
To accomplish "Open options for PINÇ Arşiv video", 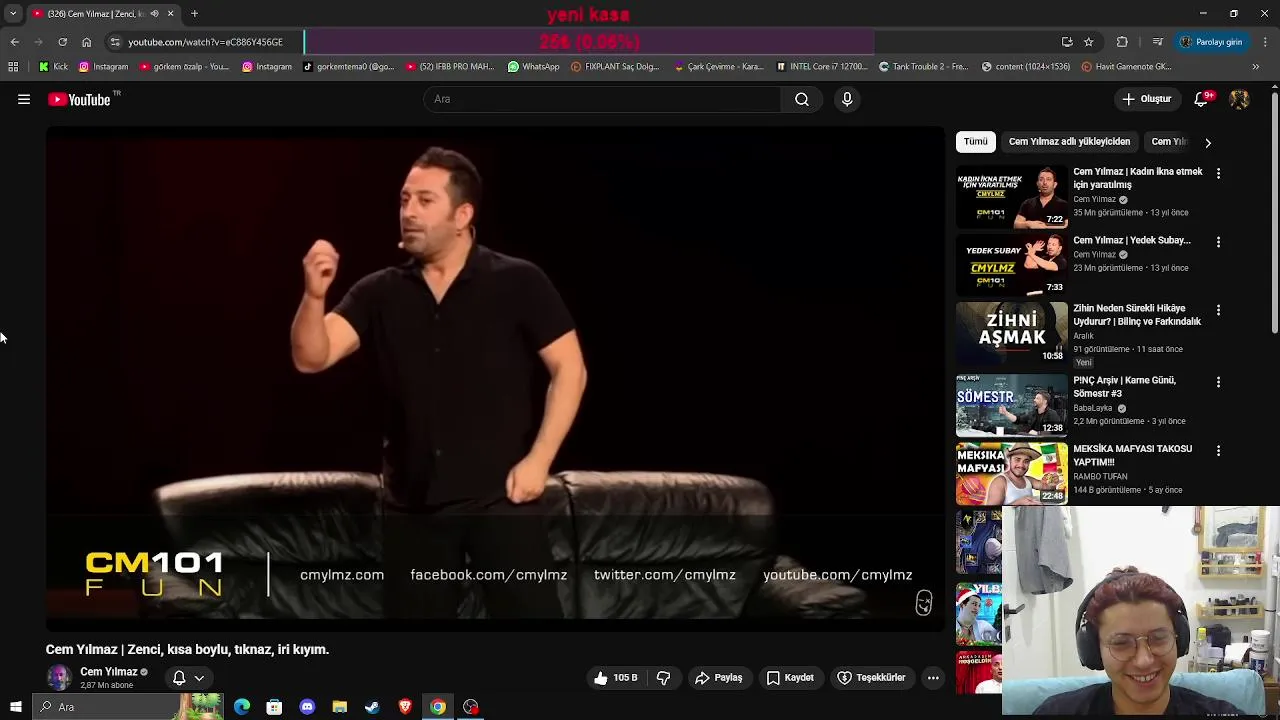I will coord(1218,382).
